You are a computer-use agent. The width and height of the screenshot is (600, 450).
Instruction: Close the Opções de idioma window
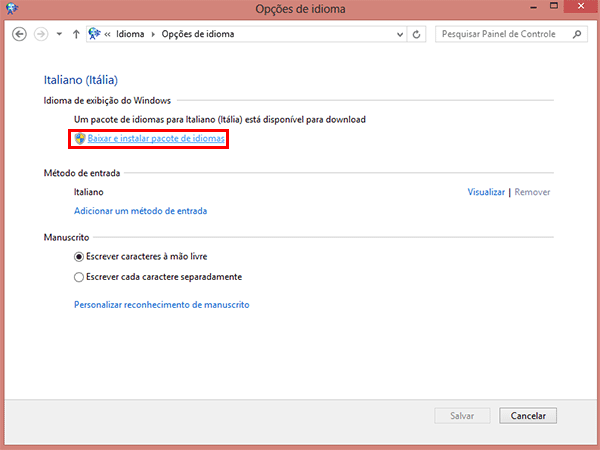click(x=581, y=6)
